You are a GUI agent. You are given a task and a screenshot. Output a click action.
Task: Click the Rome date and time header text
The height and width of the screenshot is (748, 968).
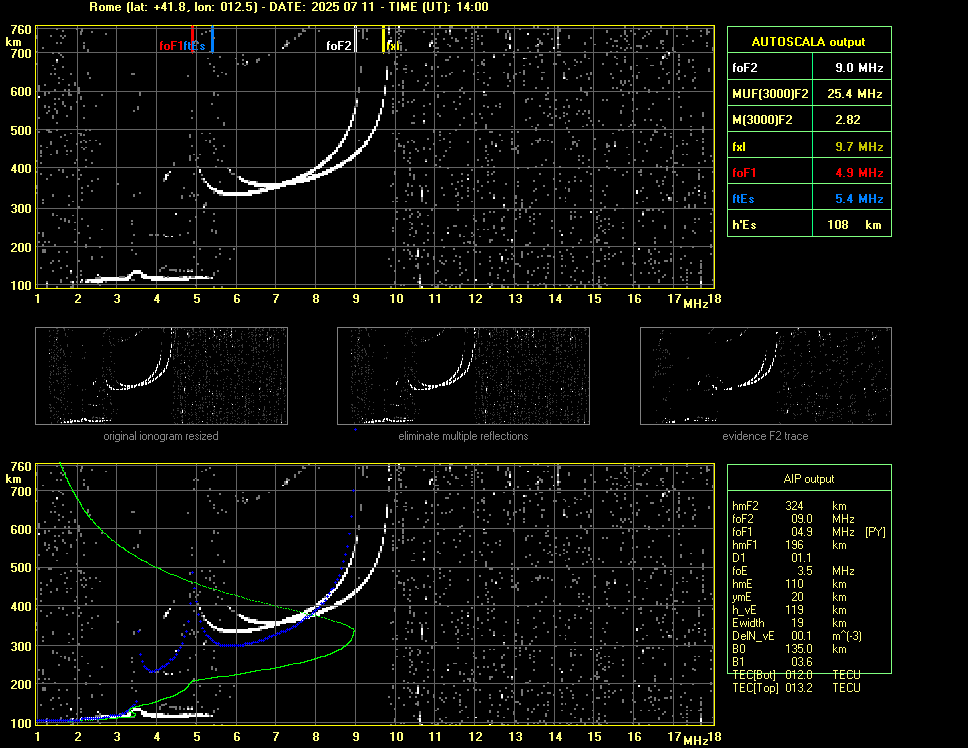point(289,7)
